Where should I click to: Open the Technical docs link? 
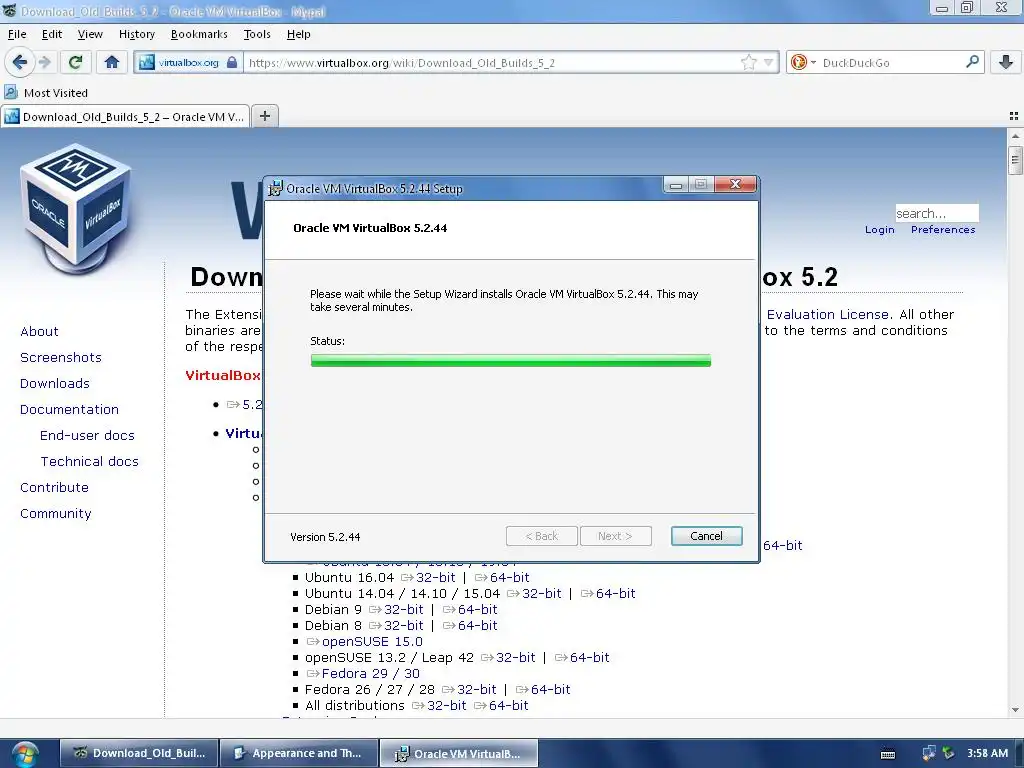89,462
